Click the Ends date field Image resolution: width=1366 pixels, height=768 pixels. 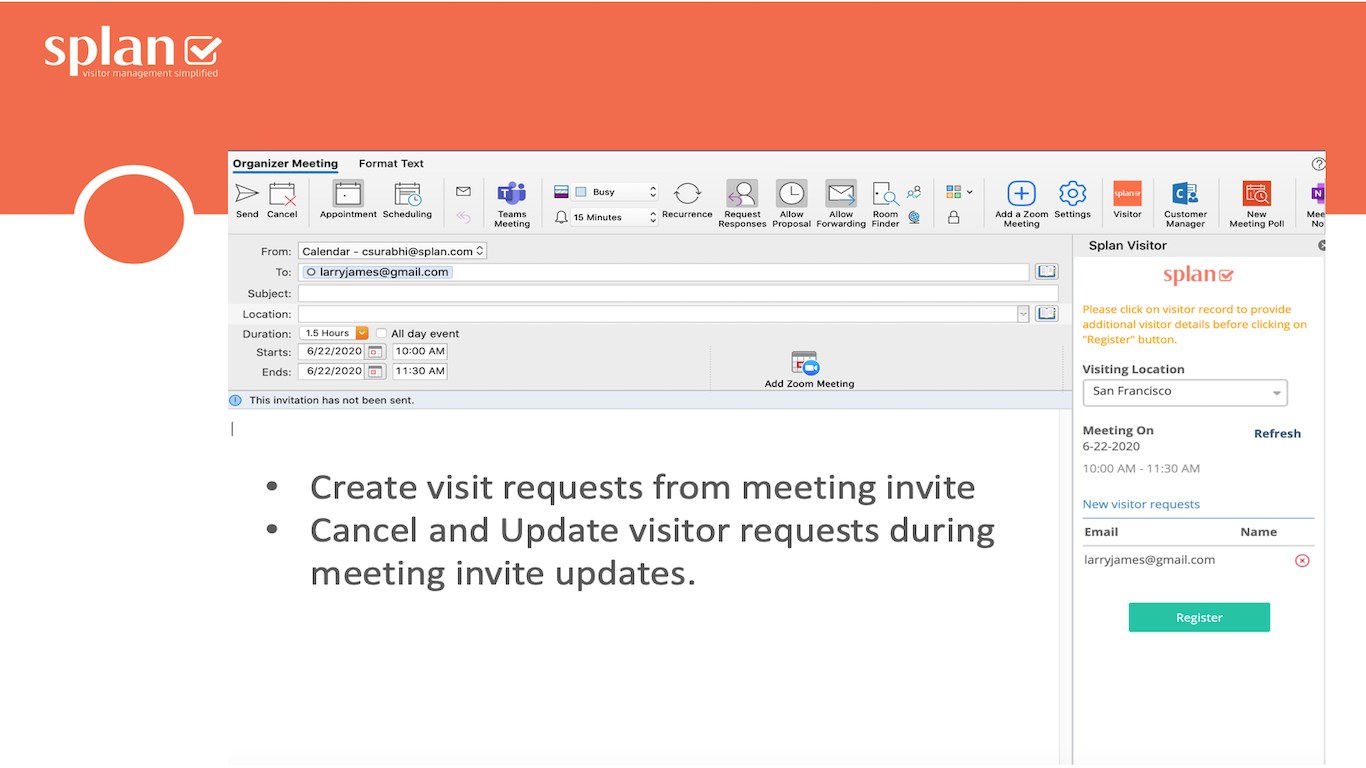pos(331,371)
